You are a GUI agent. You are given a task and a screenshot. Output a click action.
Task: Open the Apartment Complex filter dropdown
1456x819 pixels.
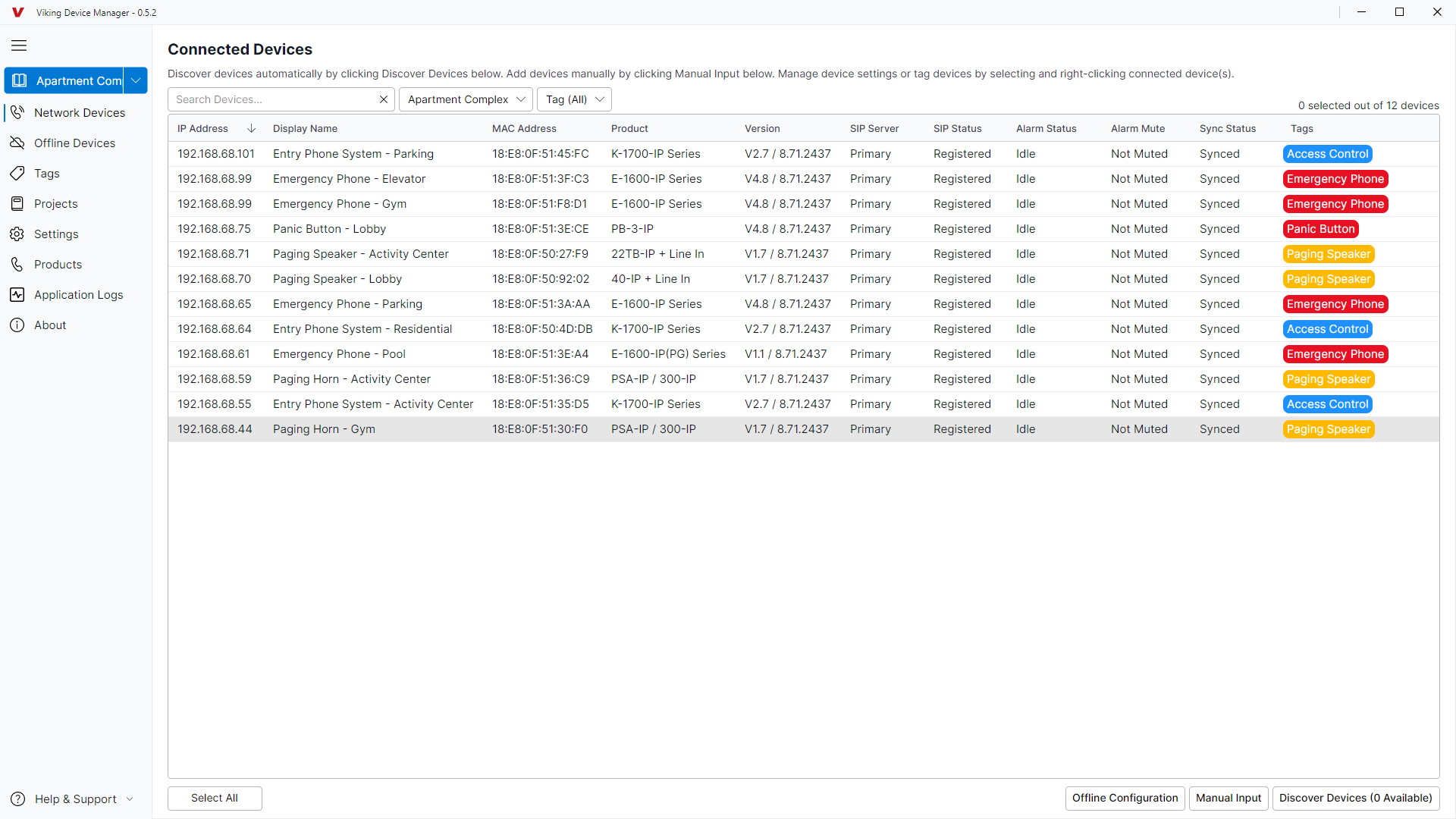coord(466,99)
